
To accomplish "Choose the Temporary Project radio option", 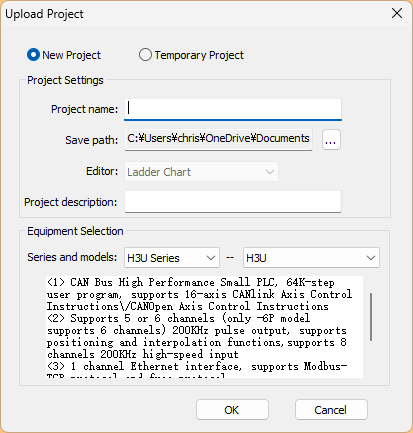I will tap(145, 55).
